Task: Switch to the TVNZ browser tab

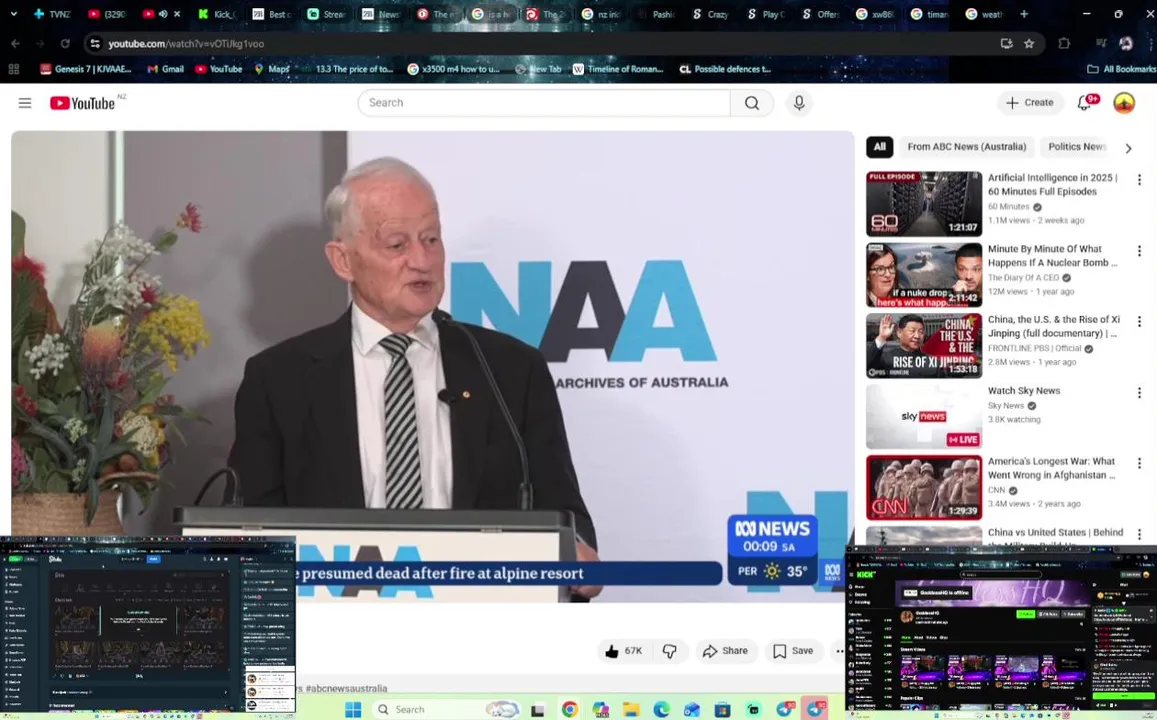Action: coord(52,14)
